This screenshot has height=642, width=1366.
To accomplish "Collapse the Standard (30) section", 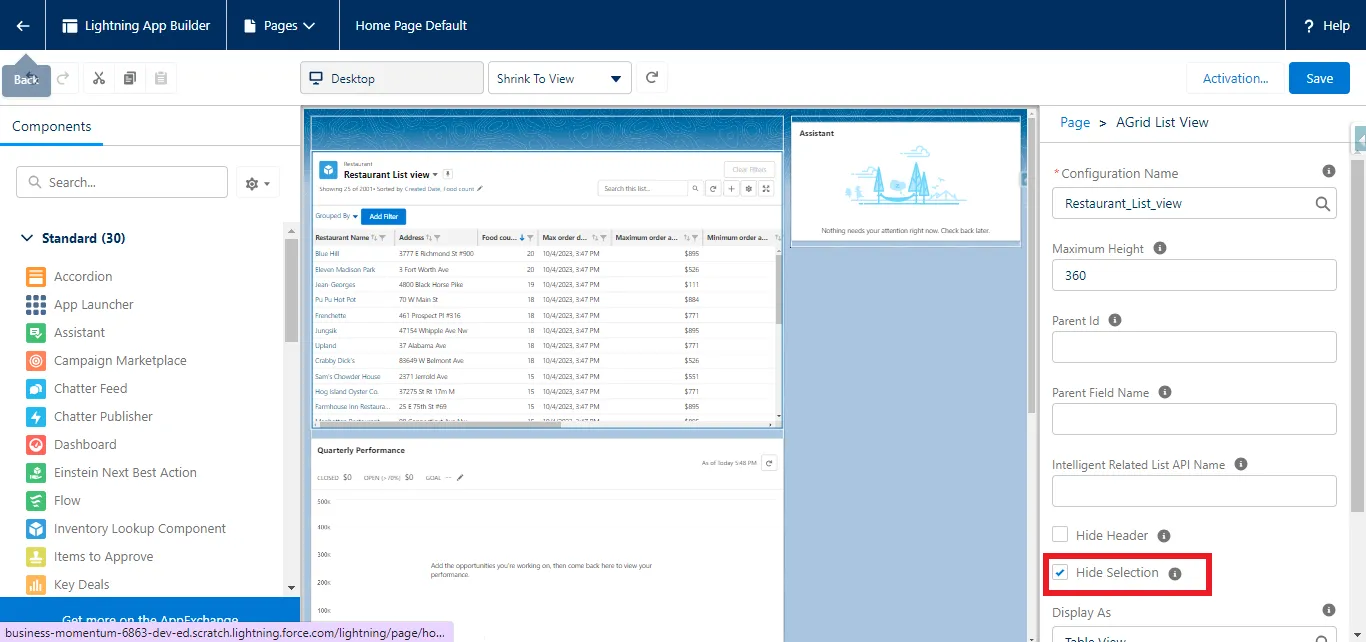I will tap(27, 238).
